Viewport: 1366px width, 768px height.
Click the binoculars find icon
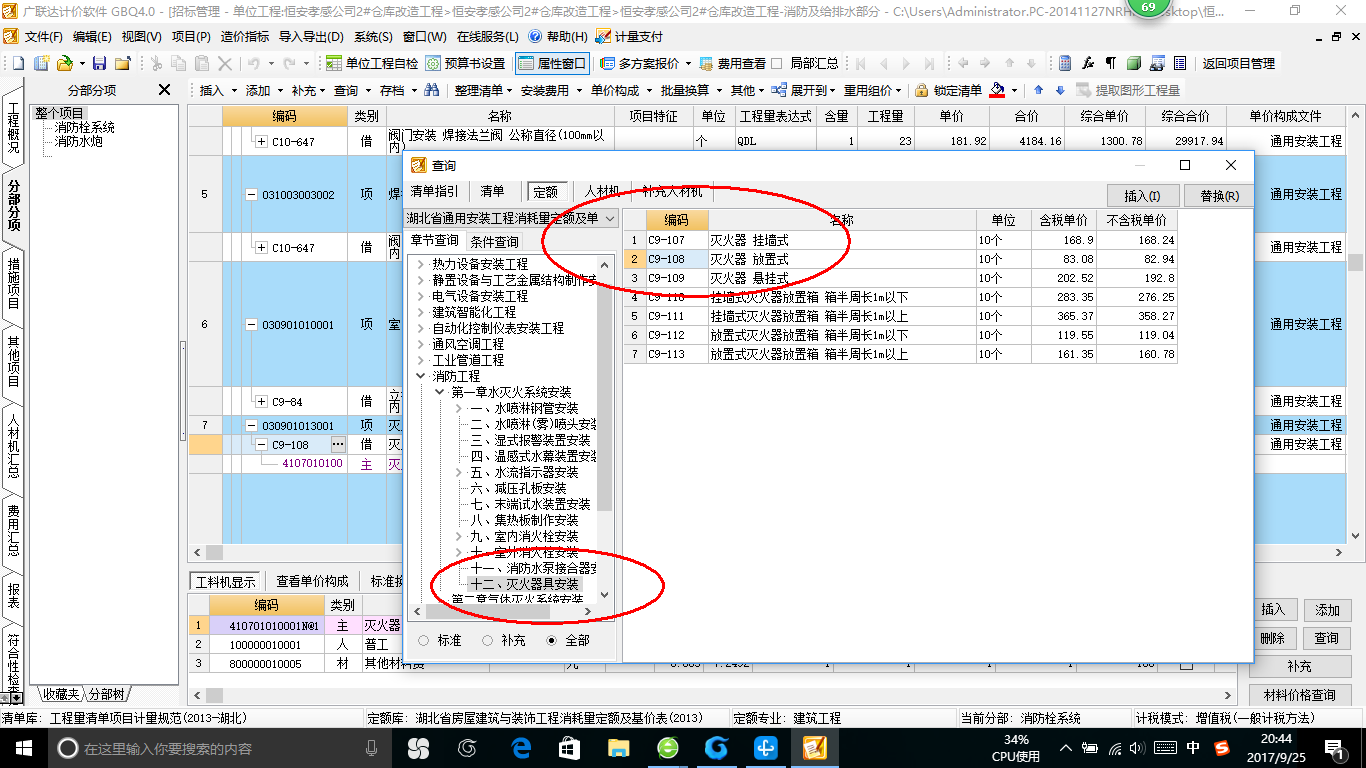pos(432,90)
